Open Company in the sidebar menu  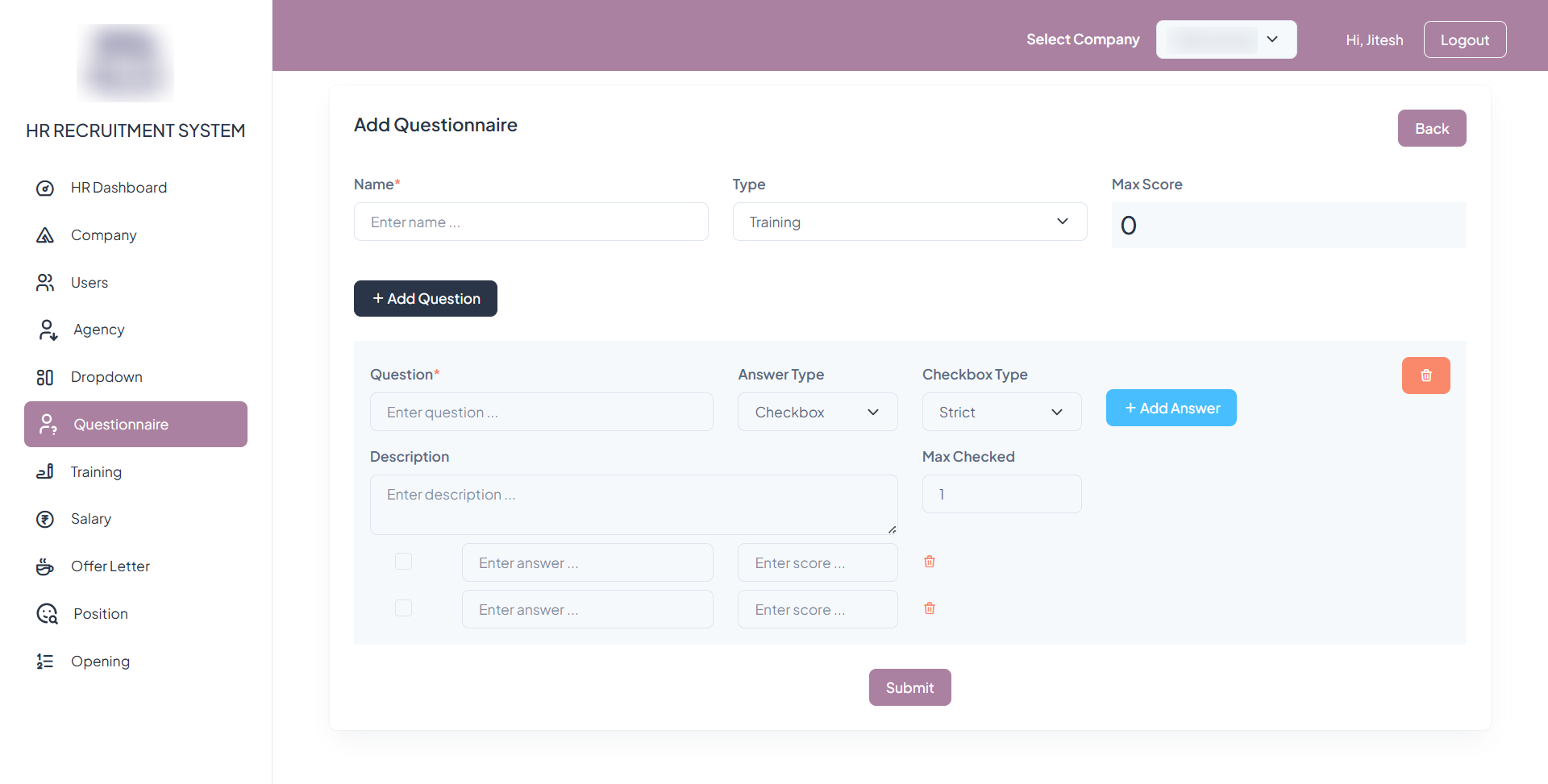pos(135,235)
